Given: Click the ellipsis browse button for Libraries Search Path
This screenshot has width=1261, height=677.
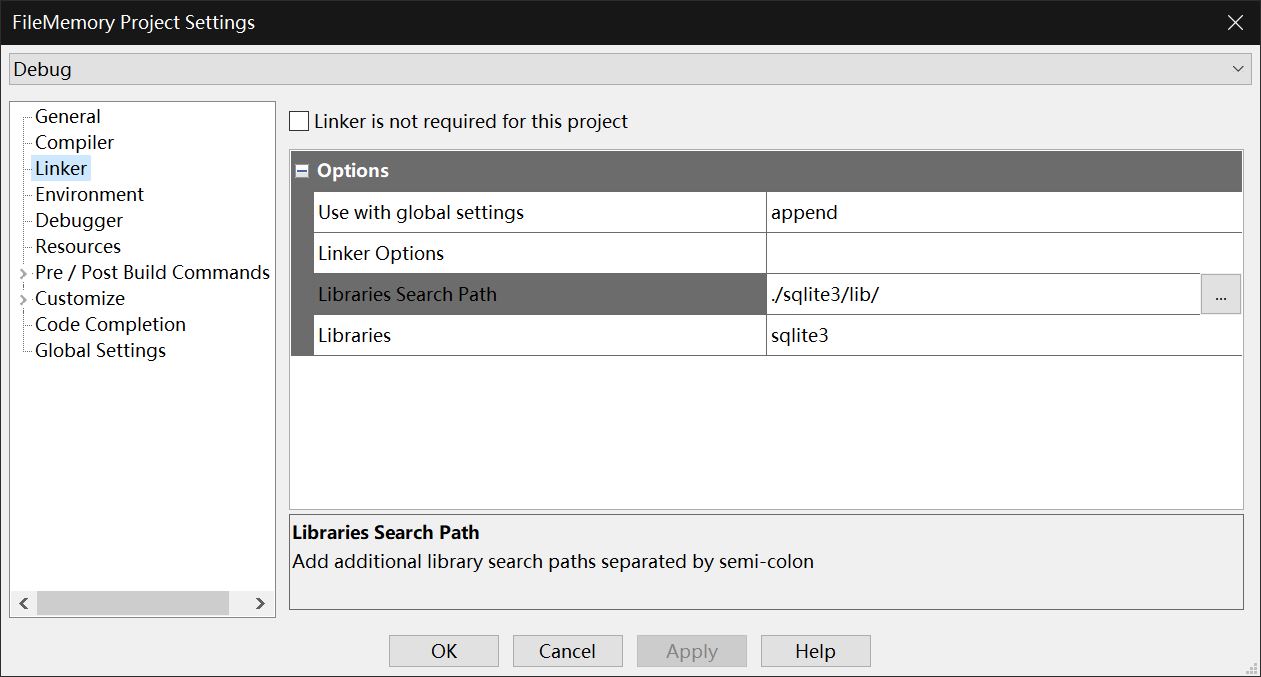Looking at the screenshot, I should pyautogui.click(x=1220, y=295).
